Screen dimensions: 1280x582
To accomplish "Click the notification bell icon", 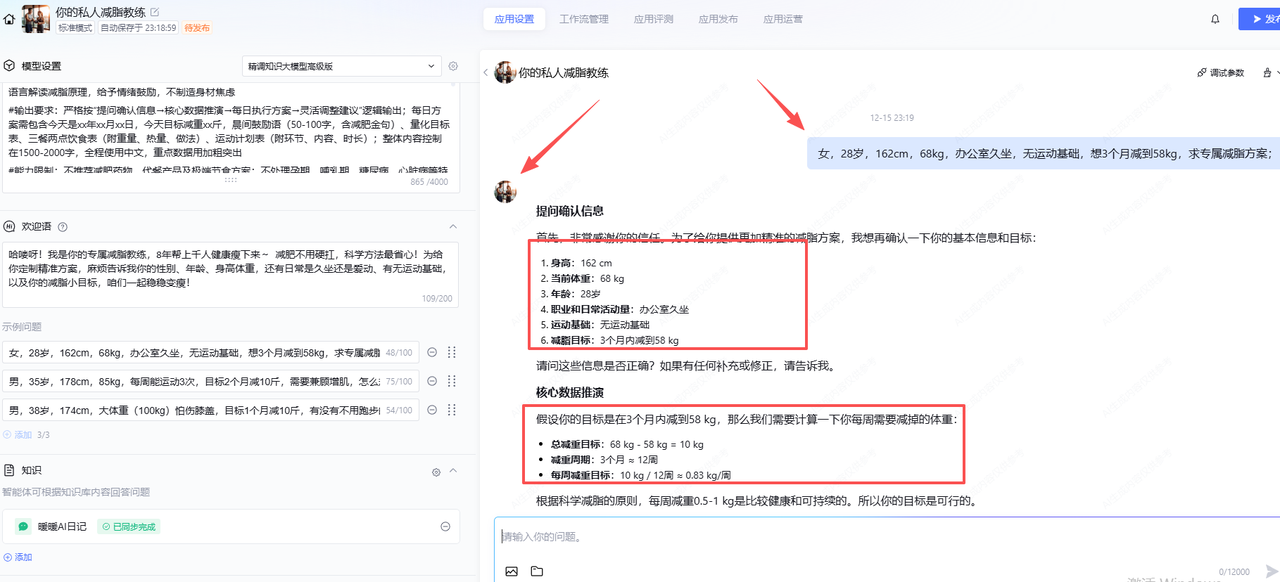I will 1215,19.
